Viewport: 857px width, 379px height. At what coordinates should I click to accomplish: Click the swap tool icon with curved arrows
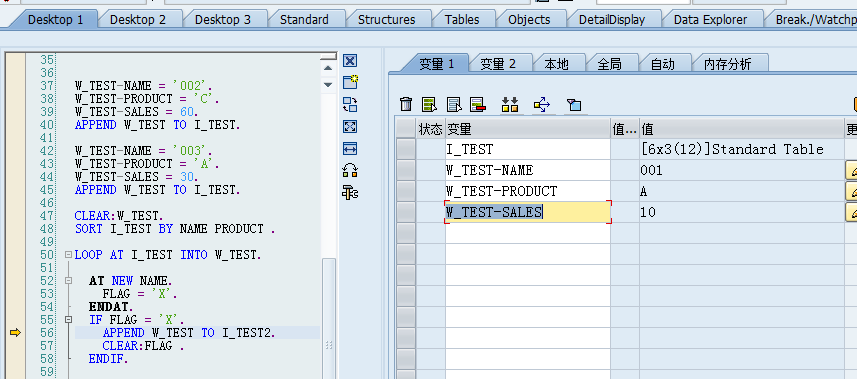pos(350,171)
